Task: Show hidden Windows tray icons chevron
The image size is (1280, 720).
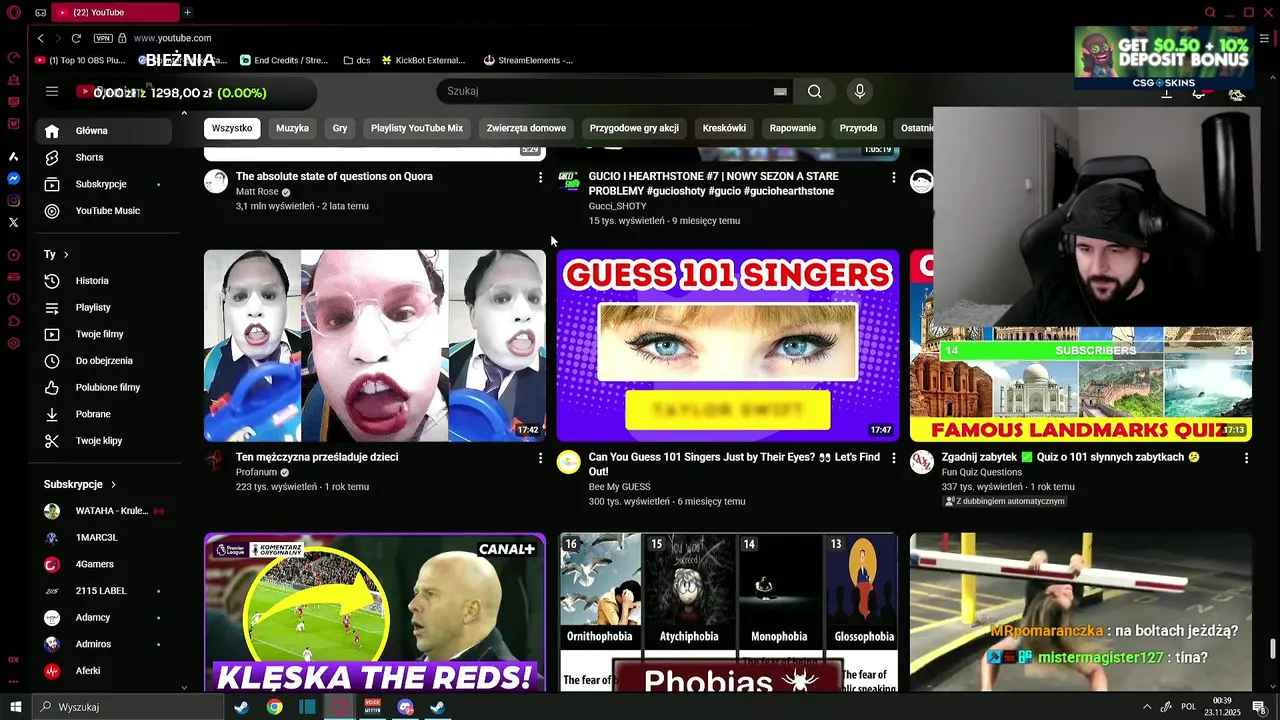Action: [x=1146, y=707]
